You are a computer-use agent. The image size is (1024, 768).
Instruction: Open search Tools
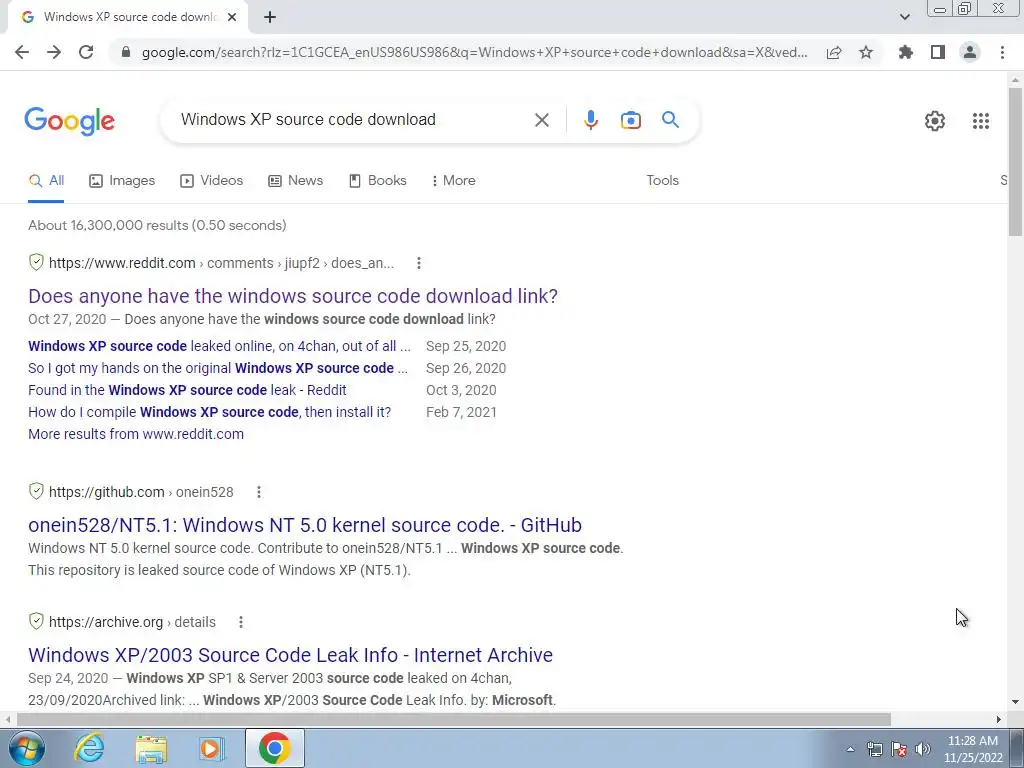[662, 181]
